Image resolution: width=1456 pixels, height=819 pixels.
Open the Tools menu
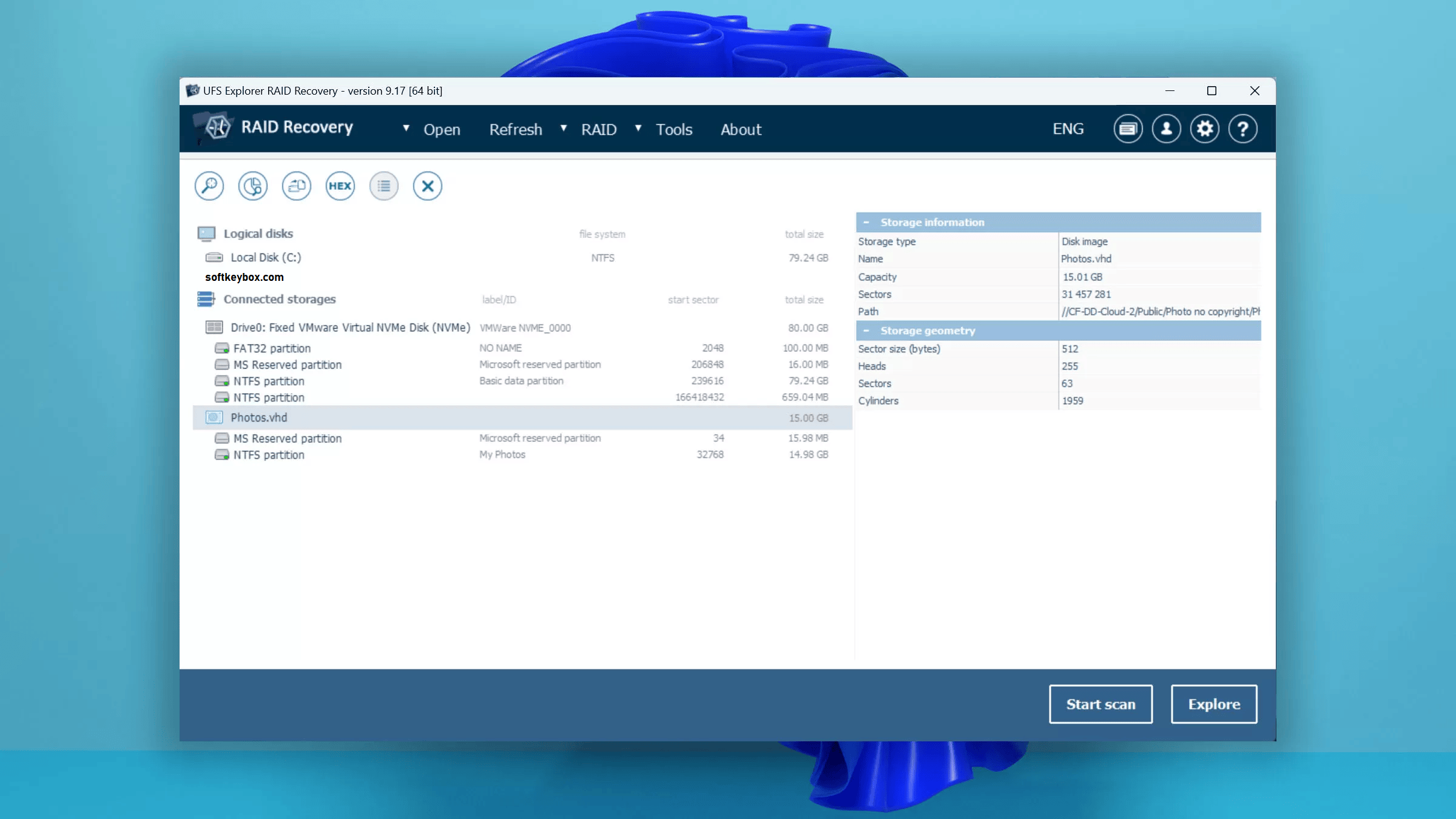(673, 129)
